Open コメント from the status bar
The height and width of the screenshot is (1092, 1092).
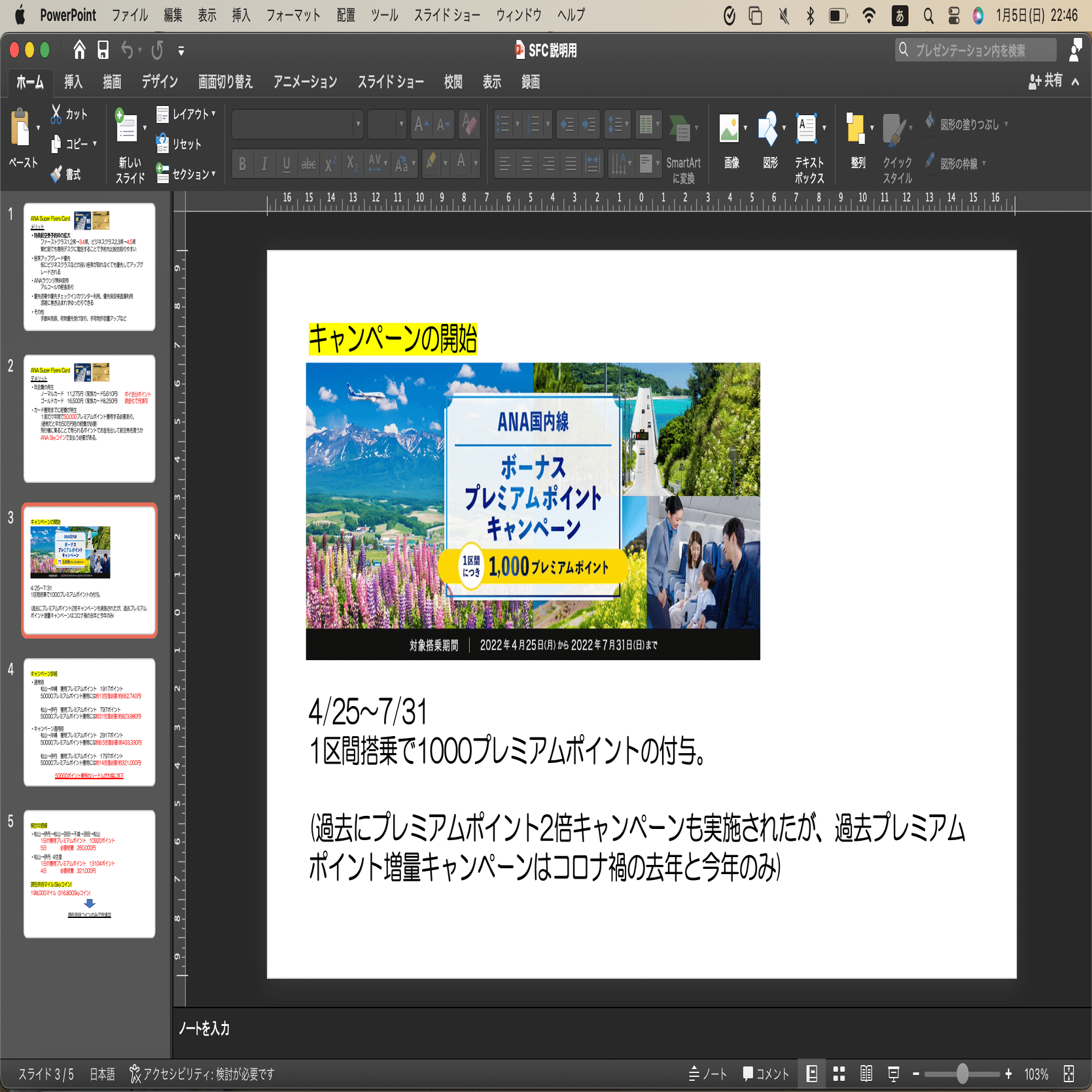click(x=764, y=1074)
